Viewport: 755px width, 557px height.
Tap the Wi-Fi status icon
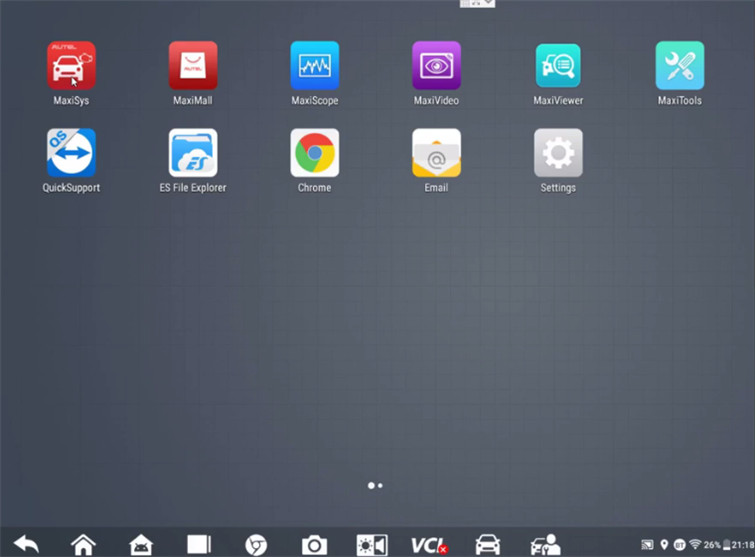point(695,544)
